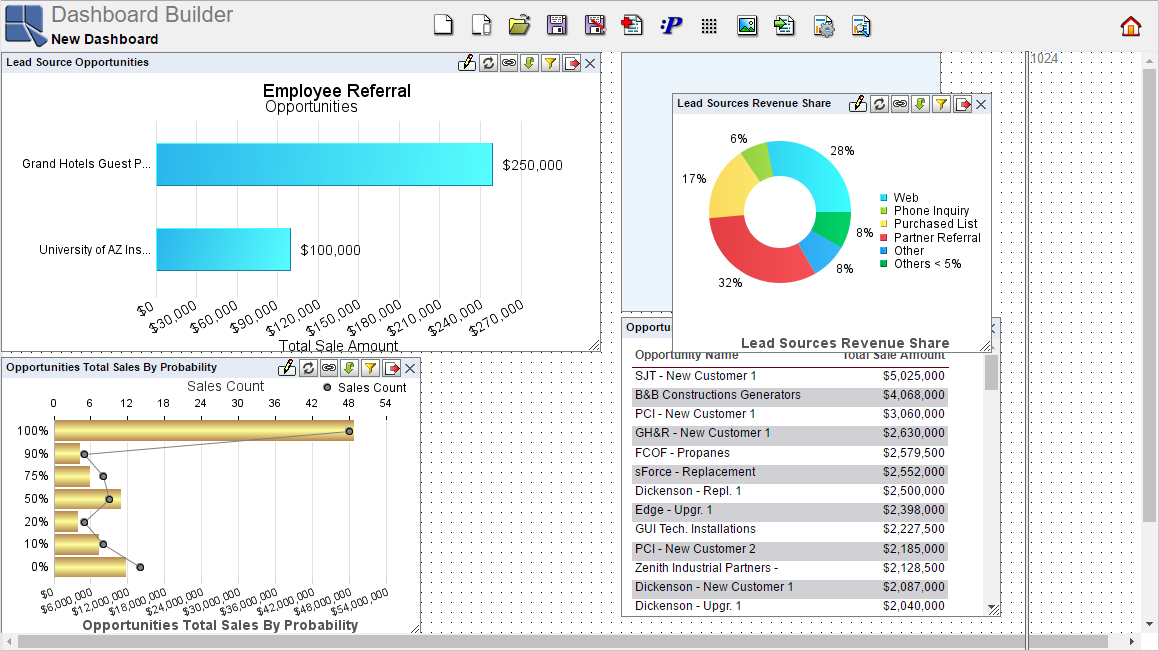Refresh the Lead Sources Revenue Share chart
This screenshot has width=1159, height=651.
point(879,104)
